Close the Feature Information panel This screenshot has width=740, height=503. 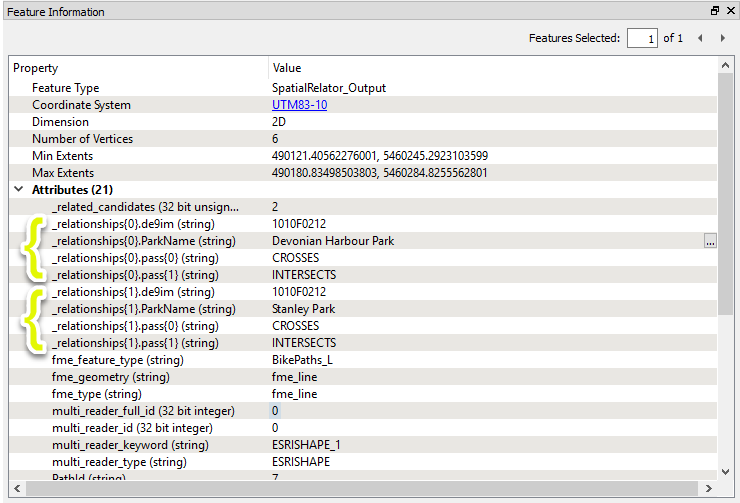click(x=729, y=11)
